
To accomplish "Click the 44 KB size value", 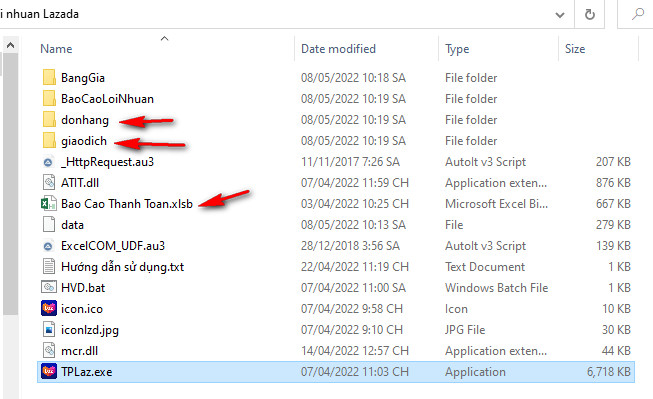I will (x=616, y=351).
